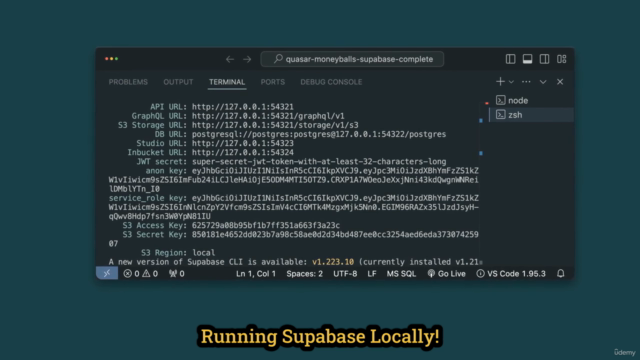Open the customize layout icon
Screen dimensions: 640x360
[562, 59]
